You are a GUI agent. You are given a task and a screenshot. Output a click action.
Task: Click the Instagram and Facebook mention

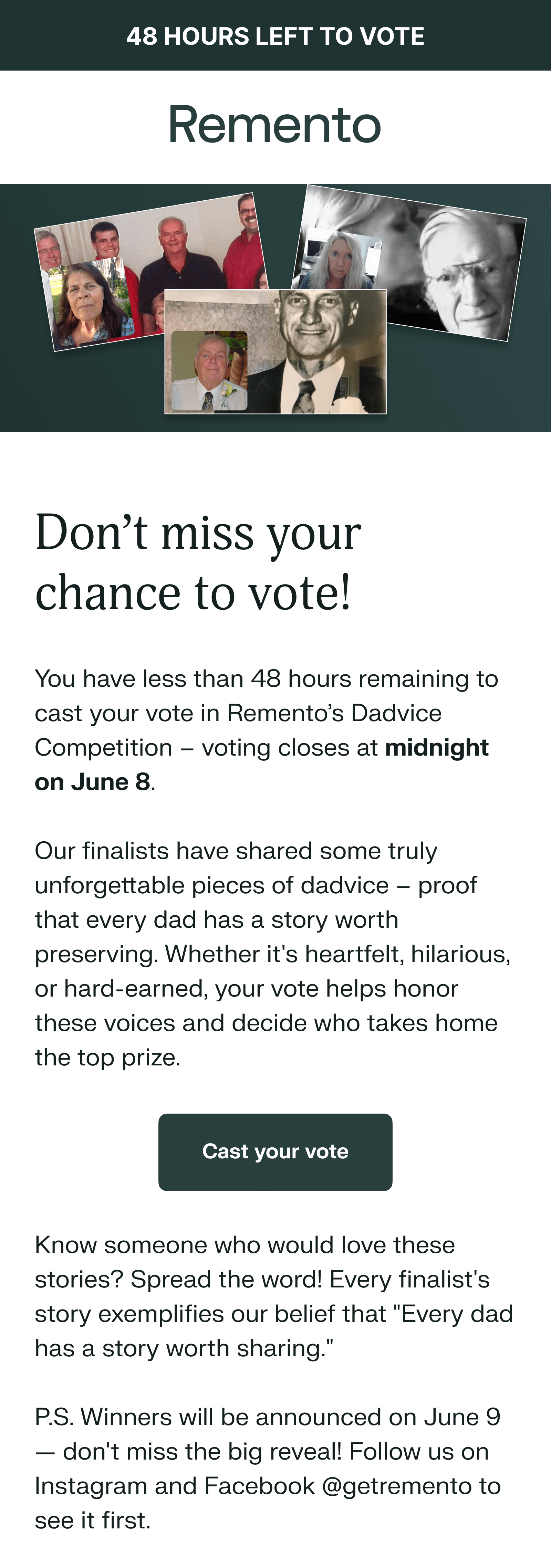175,1486
